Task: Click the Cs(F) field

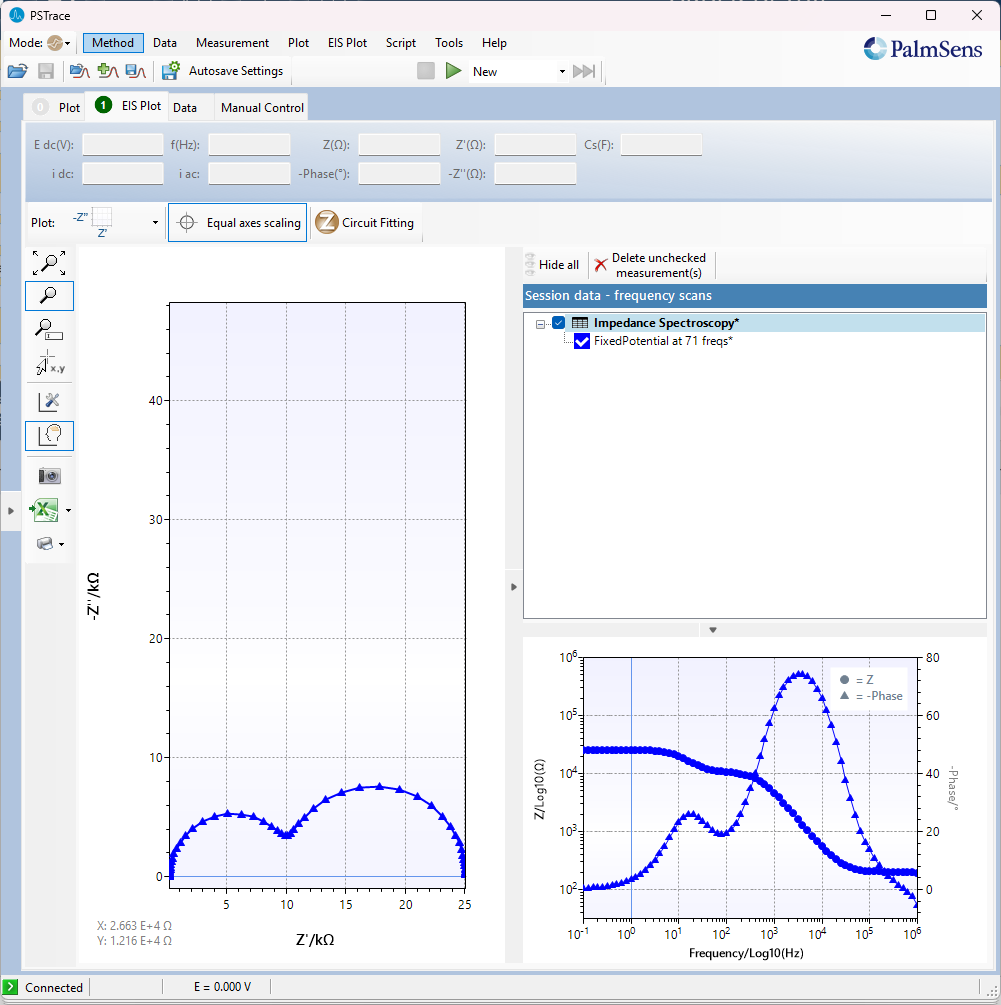Action: click(661, 145)
